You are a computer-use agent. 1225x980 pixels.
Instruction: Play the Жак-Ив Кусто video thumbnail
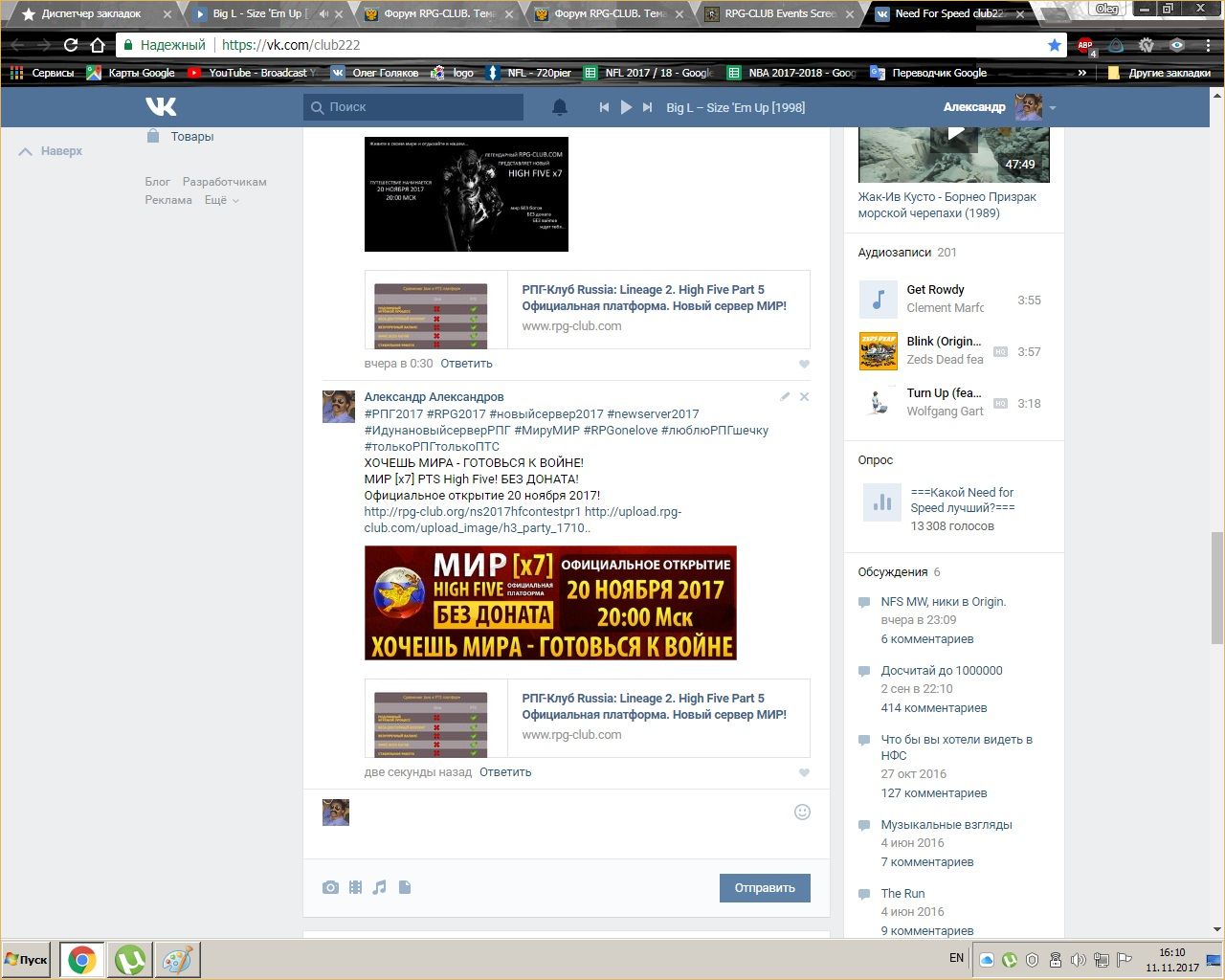point(954,153)
